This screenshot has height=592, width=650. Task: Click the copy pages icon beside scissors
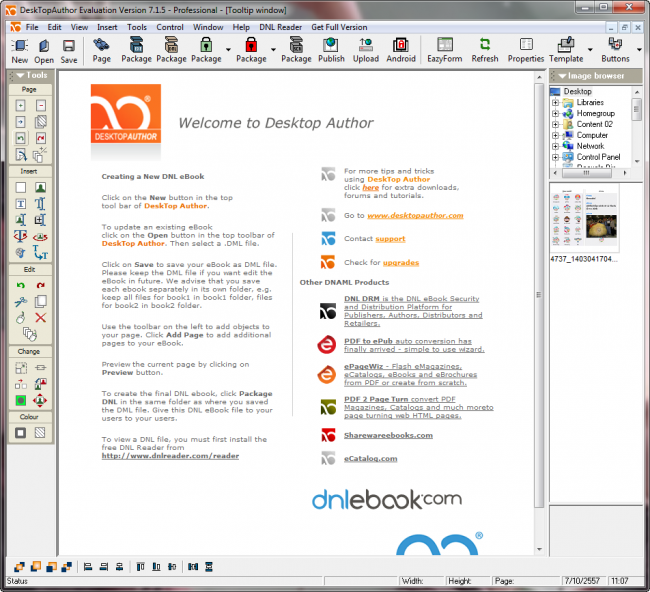[x=40, y=301]
